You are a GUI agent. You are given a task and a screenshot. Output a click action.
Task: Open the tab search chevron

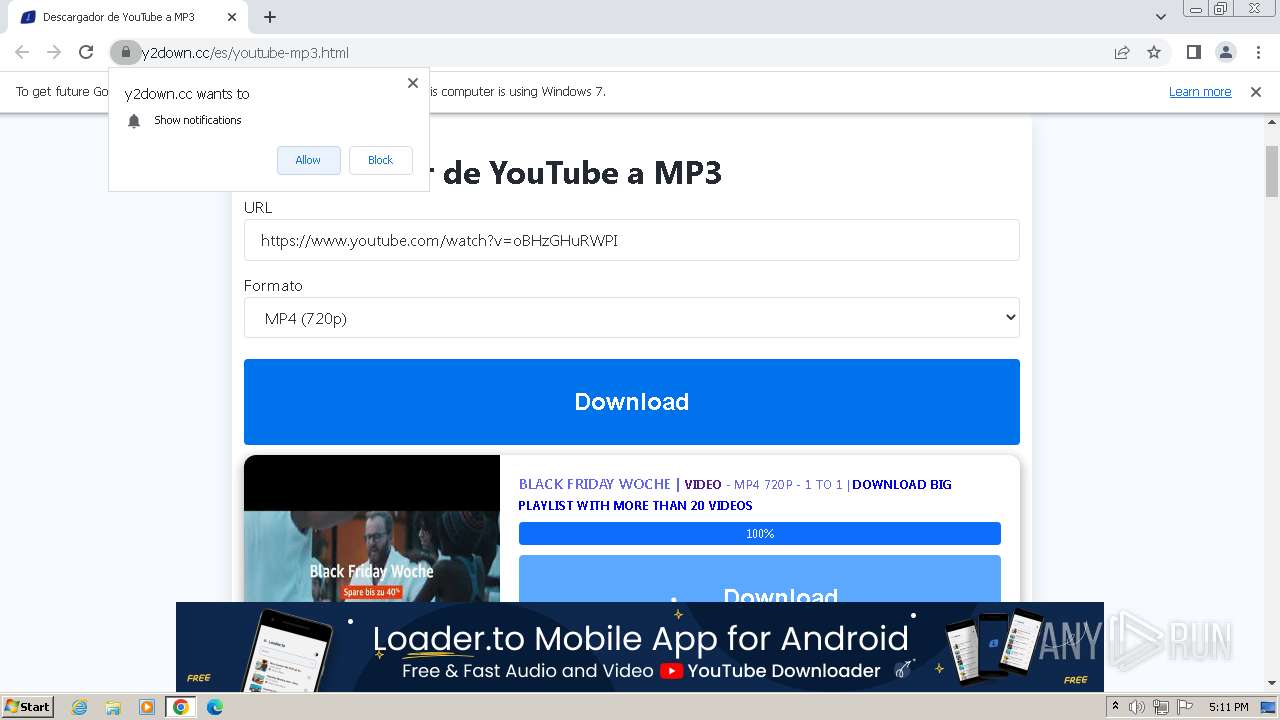[1161, 17]
